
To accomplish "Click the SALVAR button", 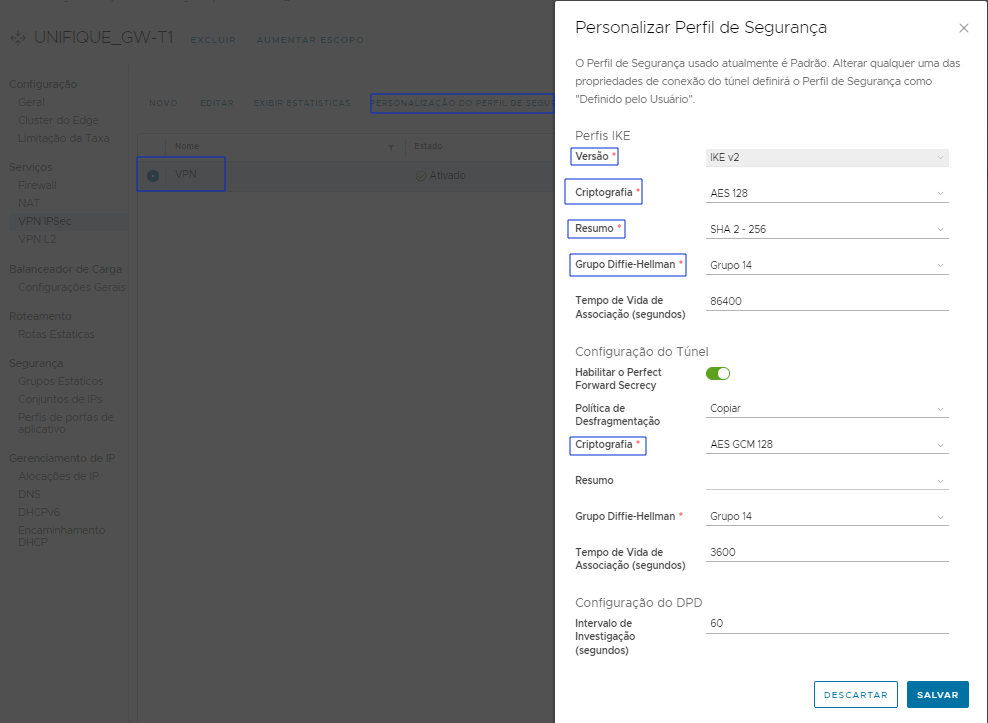I will click(938, 695).
